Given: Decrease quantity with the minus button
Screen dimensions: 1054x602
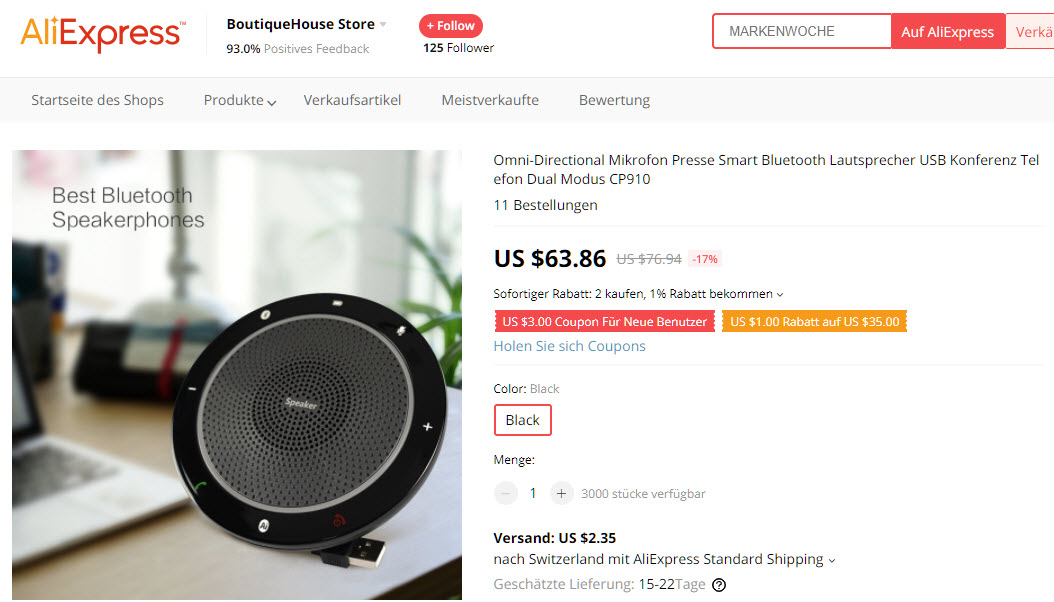Looking at the screenshot, I should point(506,493).
